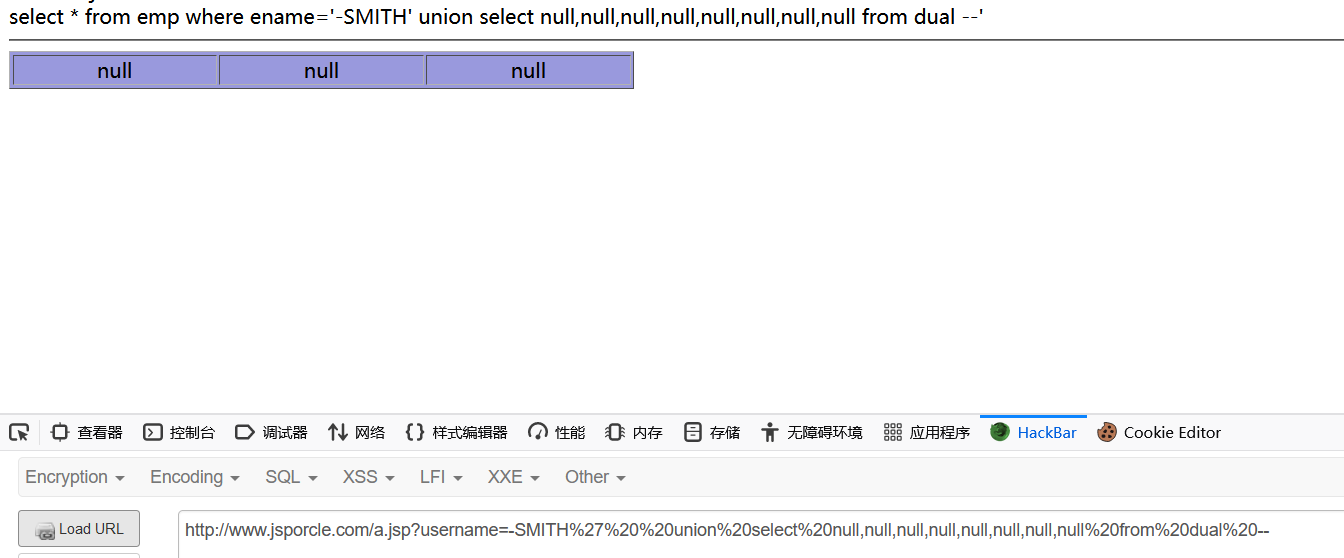Open the Storage (存储) panel
This screenshot has height=558, width=1344.
point(712,433)
